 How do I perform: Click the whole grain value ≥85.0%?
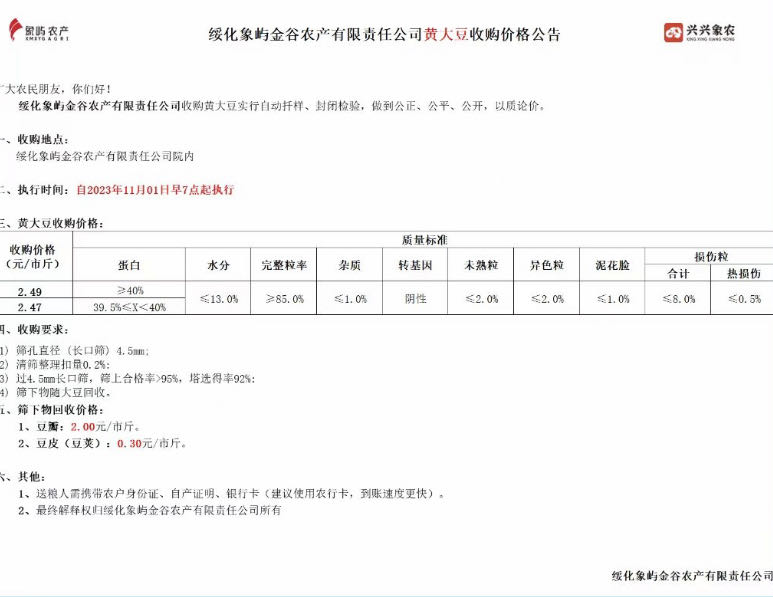point(284,299)
